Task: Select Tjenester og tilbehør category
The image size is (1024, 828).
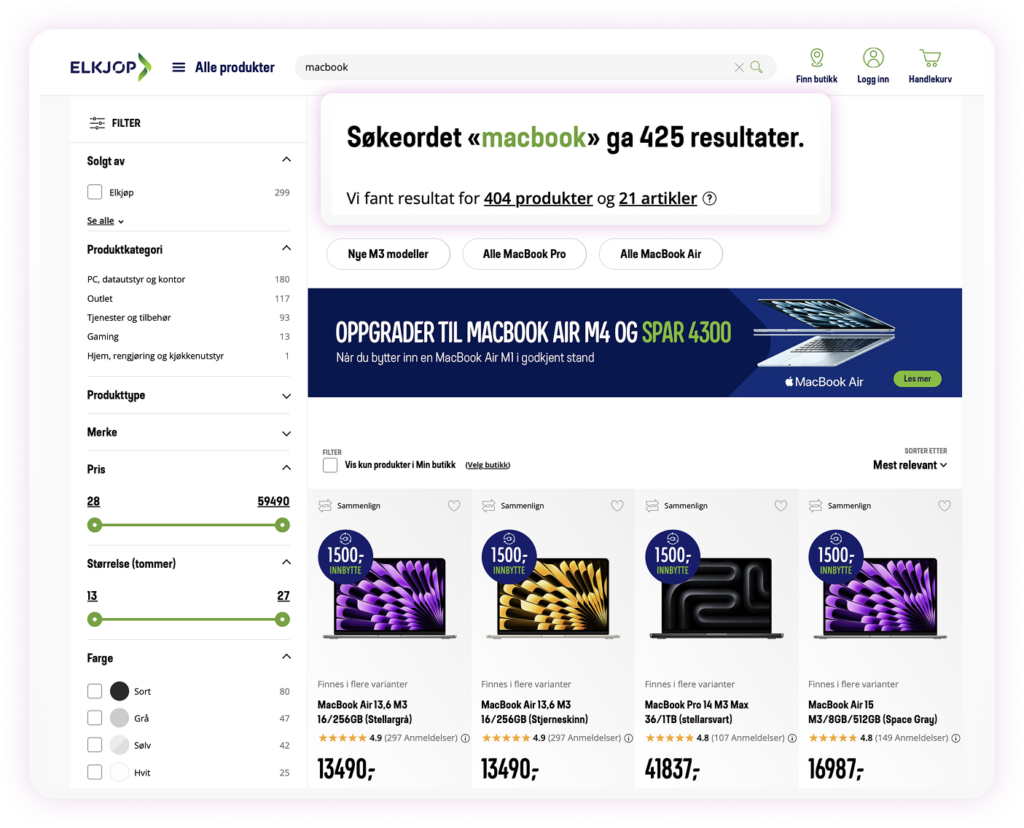Action: (129, 317)
